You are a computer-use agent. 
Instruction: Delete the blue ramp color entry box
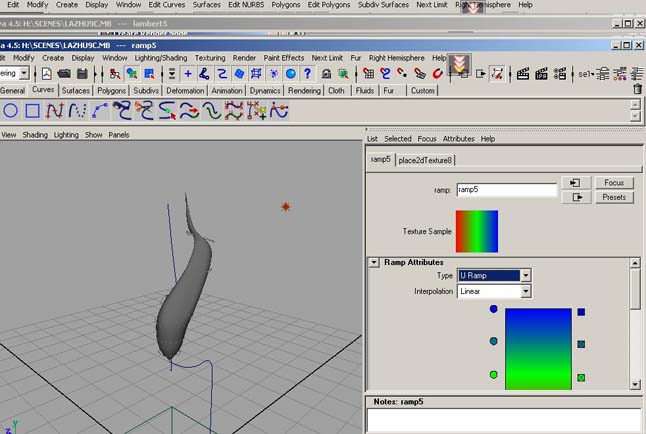pos(581,312)
